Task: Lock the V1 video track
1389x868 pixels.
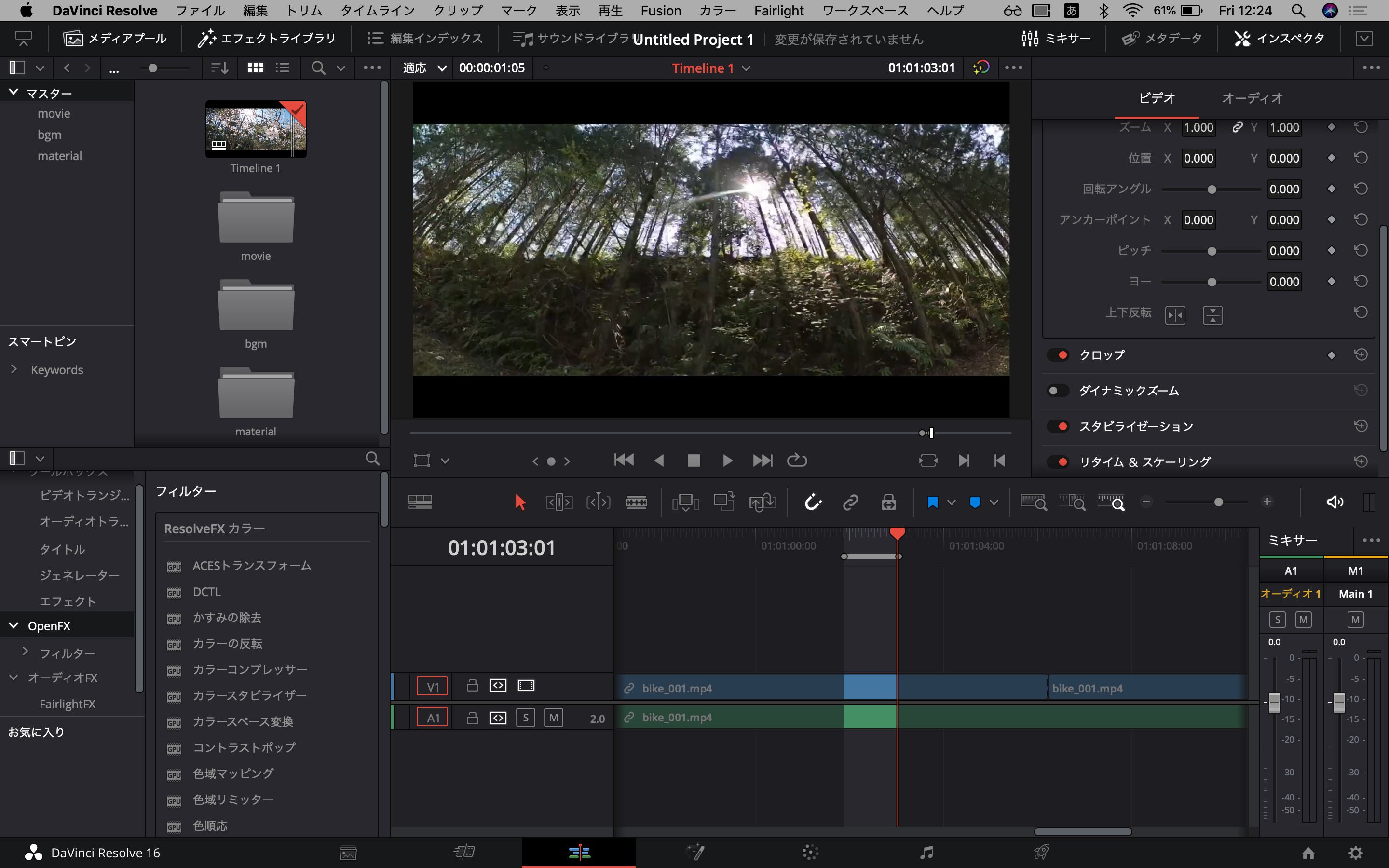Action: [x=472, y=685]
